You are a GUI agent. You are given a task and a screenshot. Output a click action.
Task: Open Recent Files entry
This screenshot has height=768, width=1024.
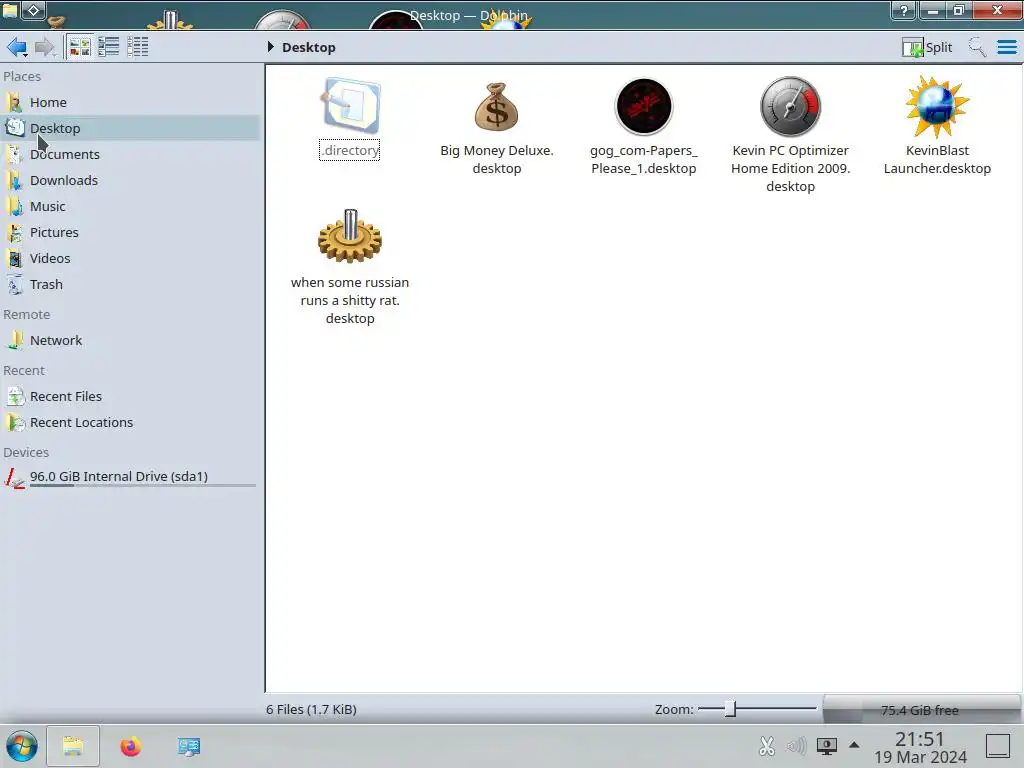[131, 396]
